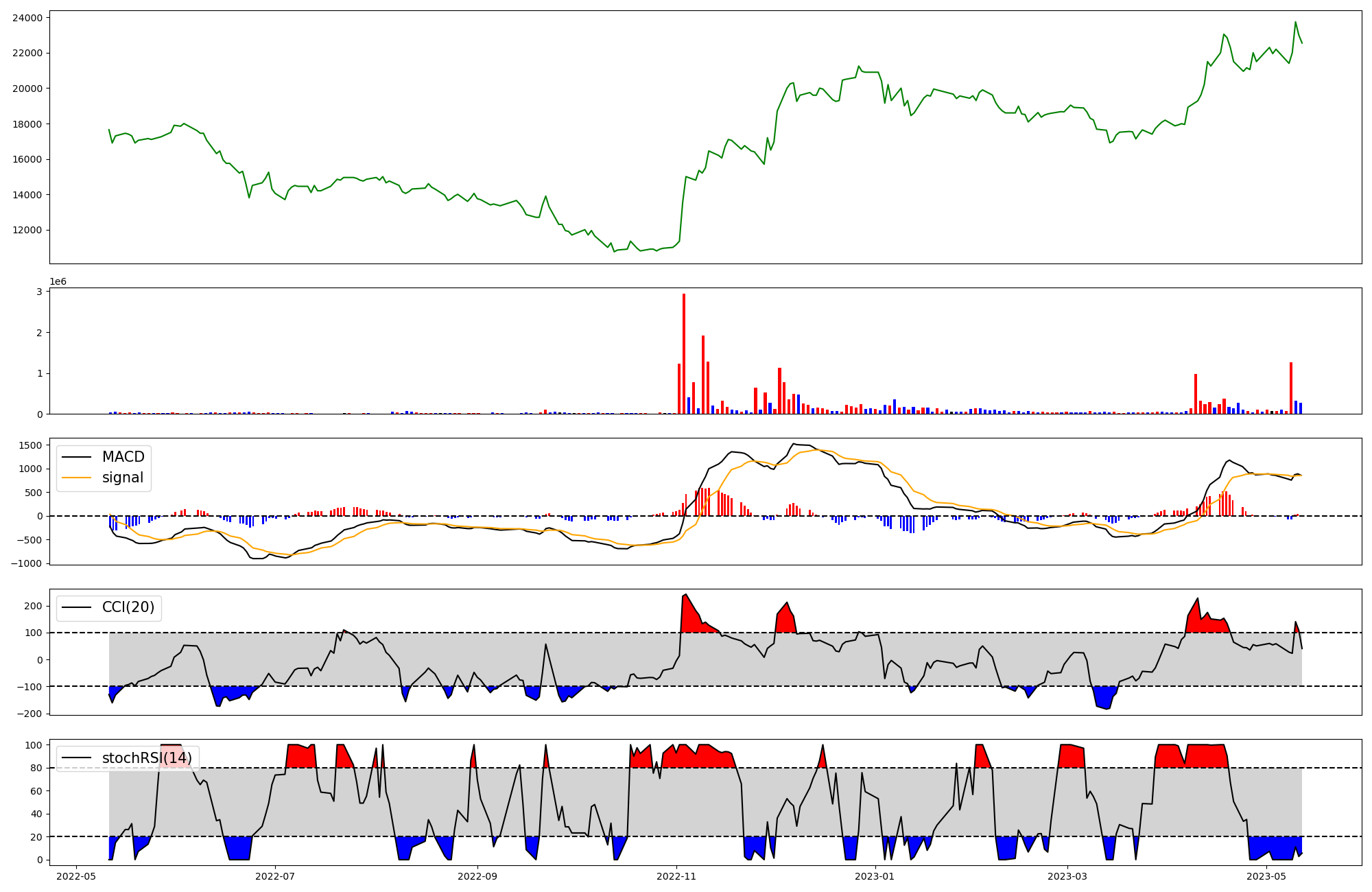Viewport: 1372px width, 892px height.
Task: Click the highest peak of green price line
Action: point(1295,22)
